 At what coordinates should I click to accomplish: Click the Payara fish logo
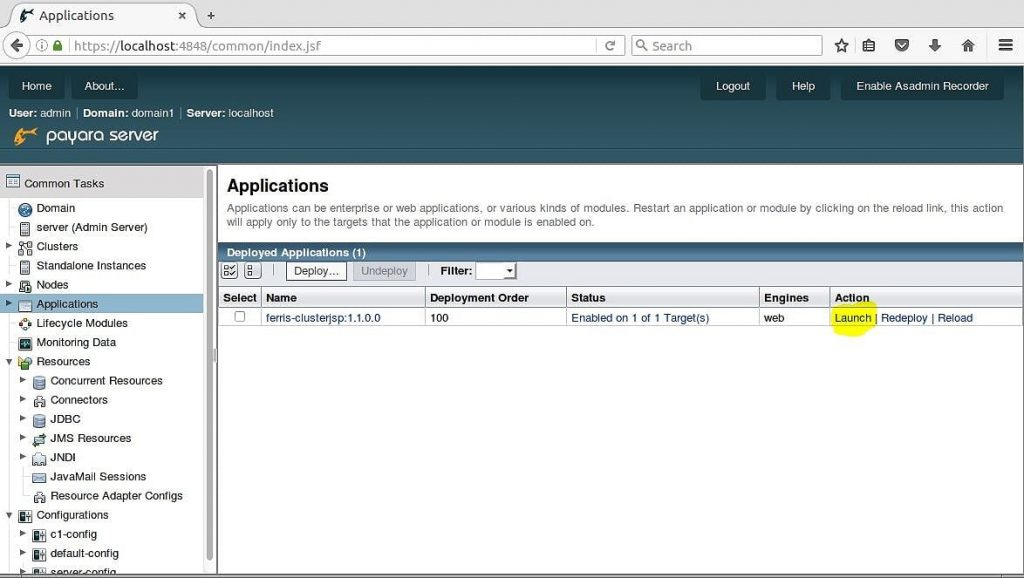25,136
